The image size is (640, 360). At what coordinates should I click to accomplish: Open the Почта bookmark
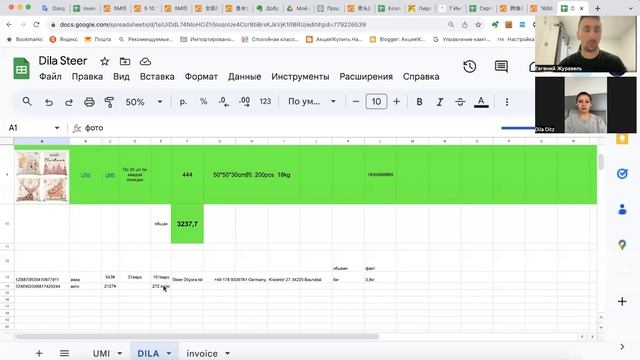click(98, 39)
